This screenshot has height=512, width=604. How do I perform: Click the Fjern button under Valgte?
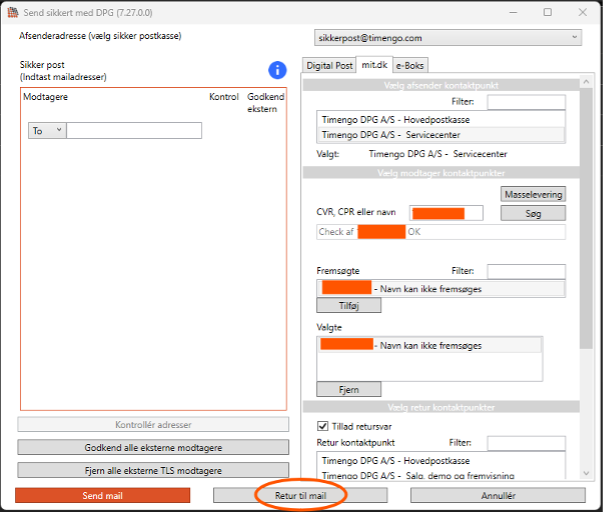348,389
